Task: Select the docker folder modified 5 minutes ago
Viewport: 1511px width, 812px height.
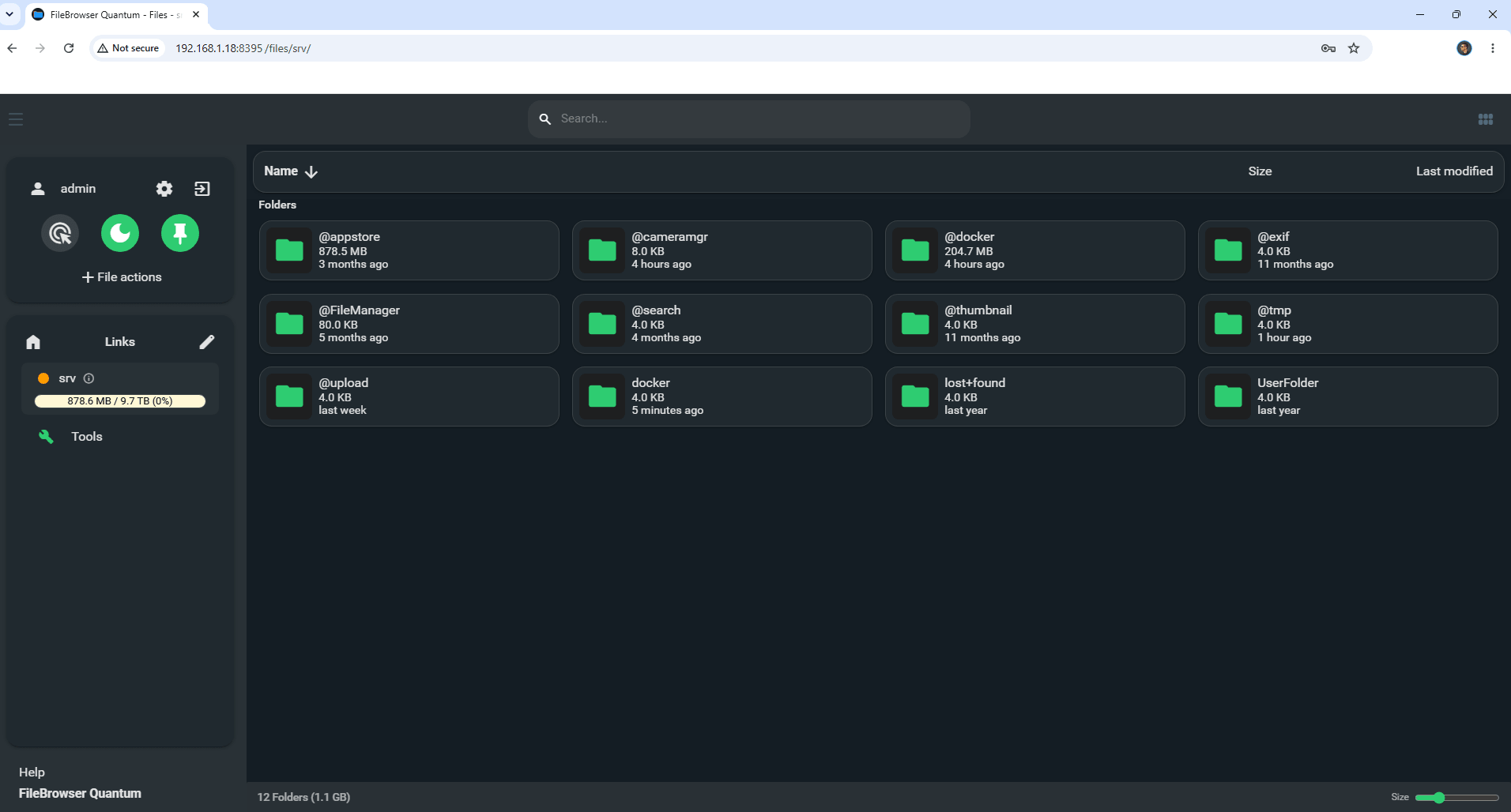Action: [x=722, y=397]
